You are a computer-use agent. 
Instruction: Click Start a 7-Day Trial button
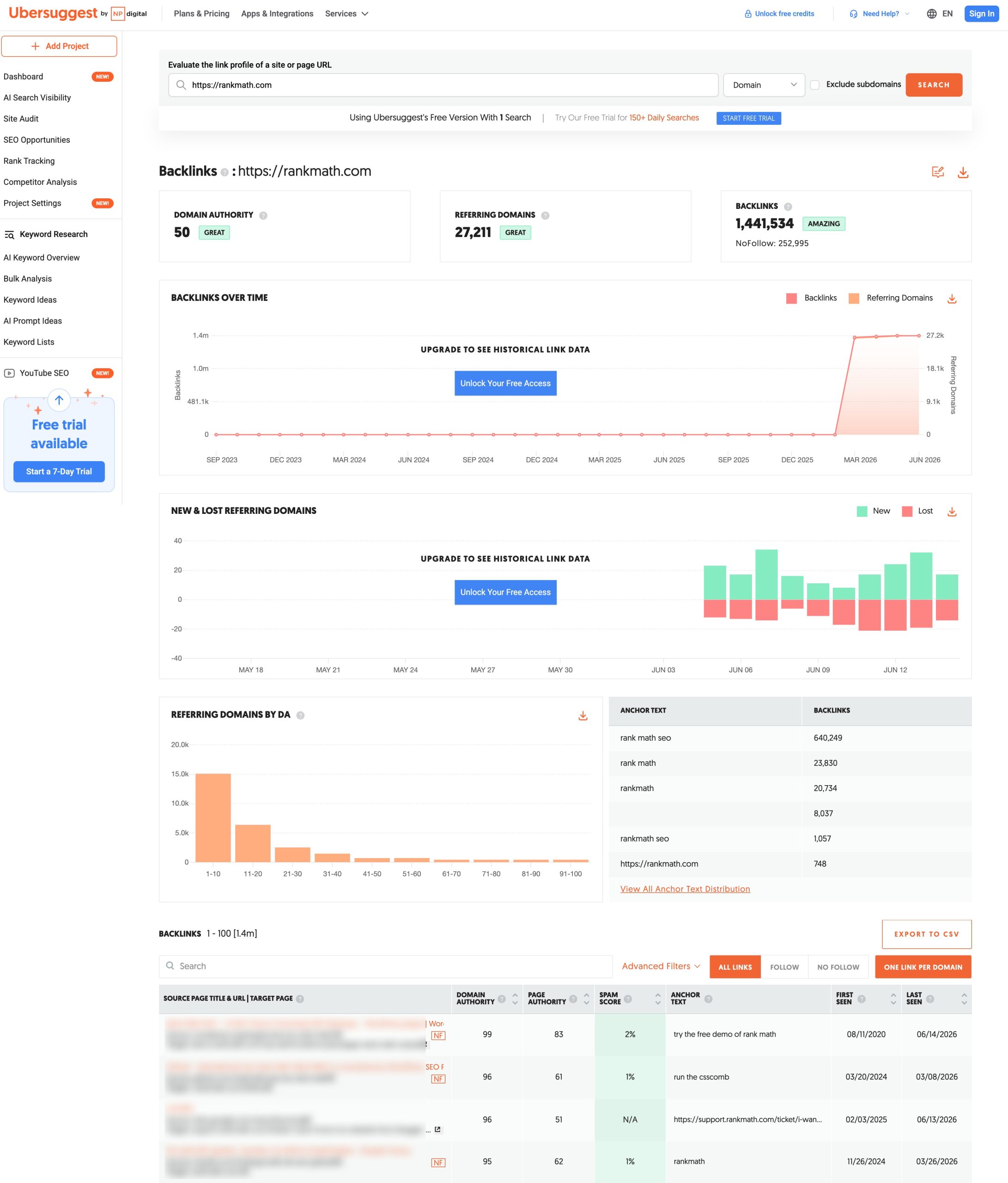[x=59, y=472]
